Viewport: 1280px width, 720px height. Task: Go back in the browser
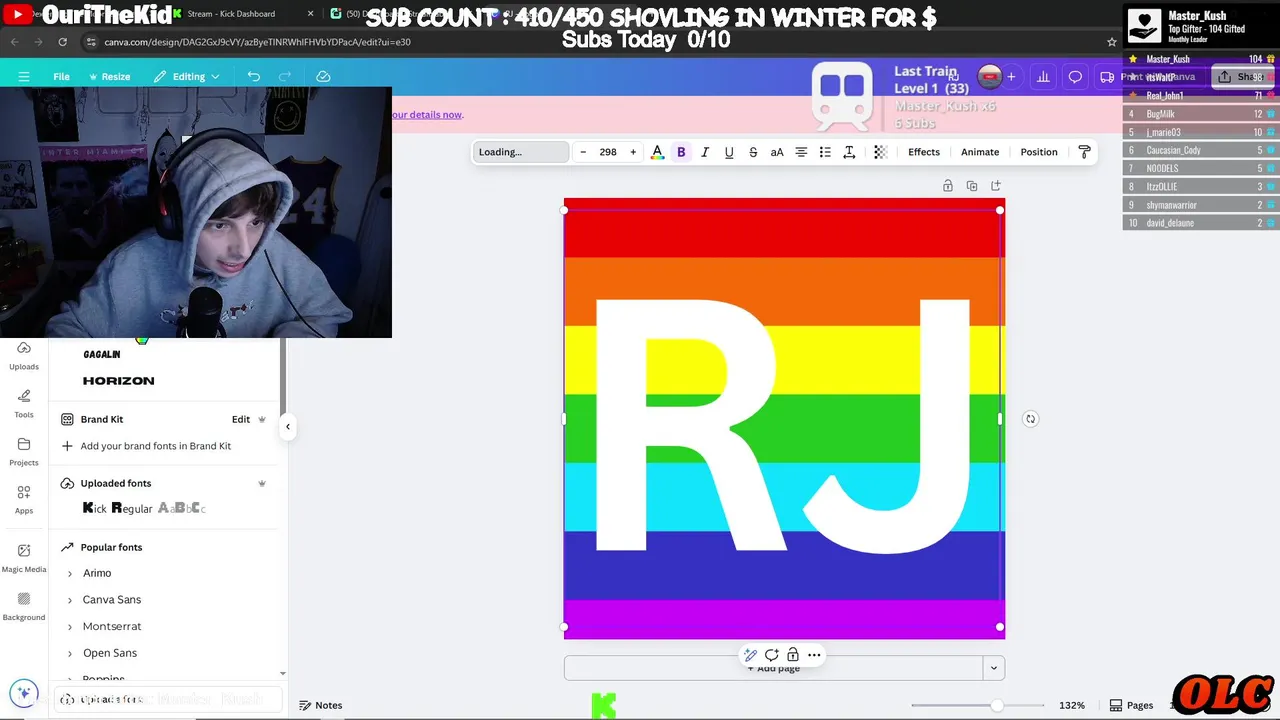(14, 42)
